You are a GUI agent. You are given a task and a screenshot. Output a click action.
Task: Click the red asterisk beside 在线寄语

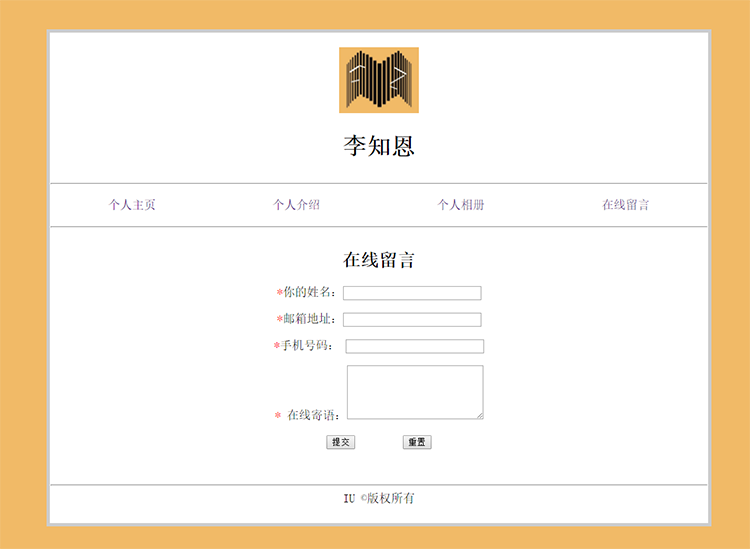click(x=278, y=416)
